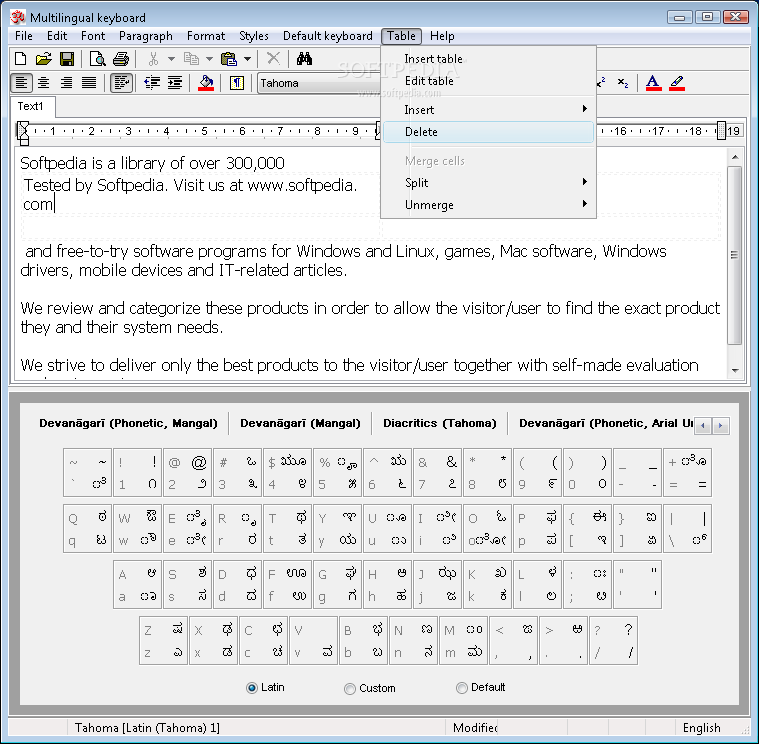Decrease paragraph indent
759x744 pixels.
(x=152, y=83)
